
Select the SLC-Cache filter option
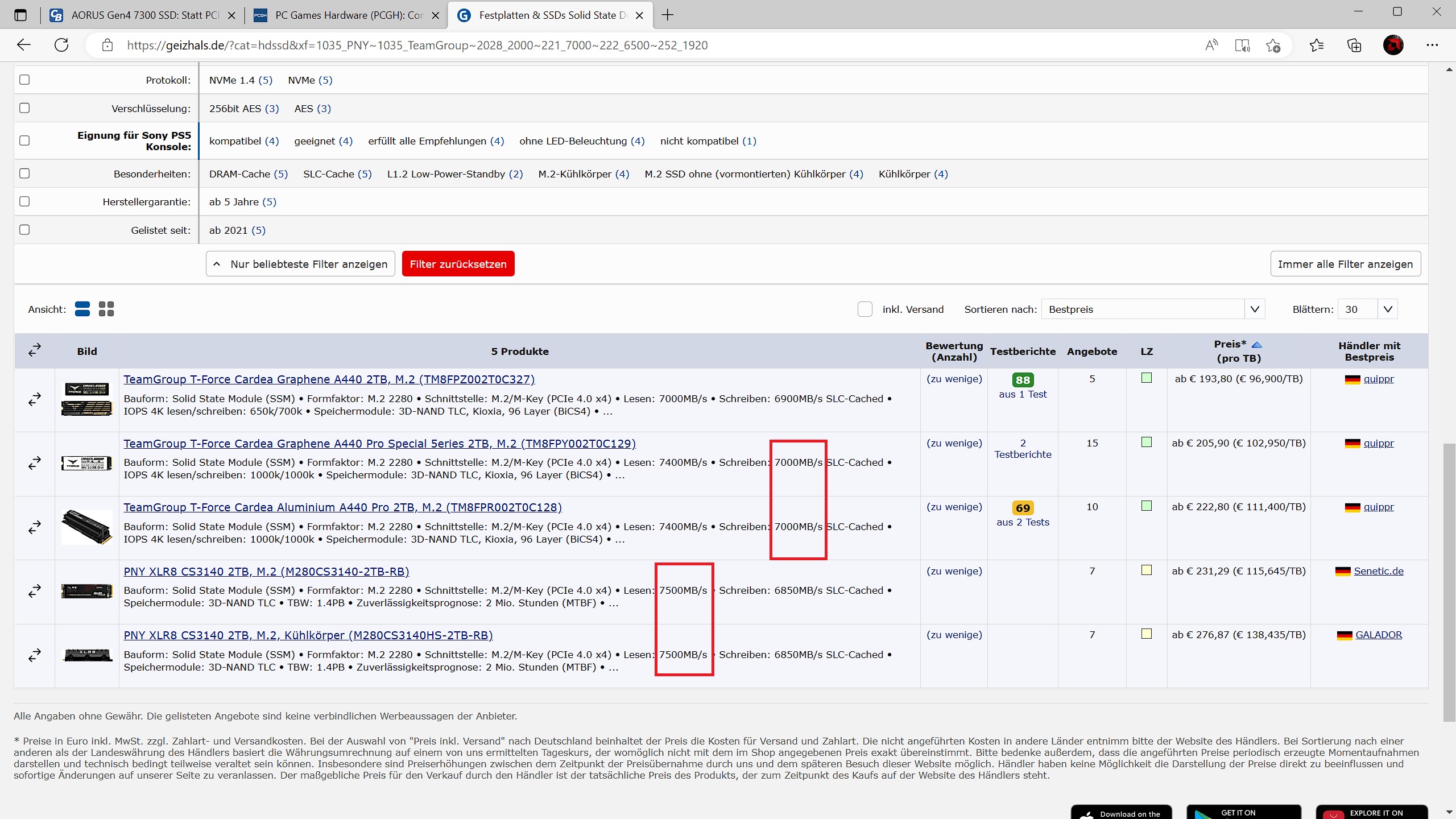337,174
